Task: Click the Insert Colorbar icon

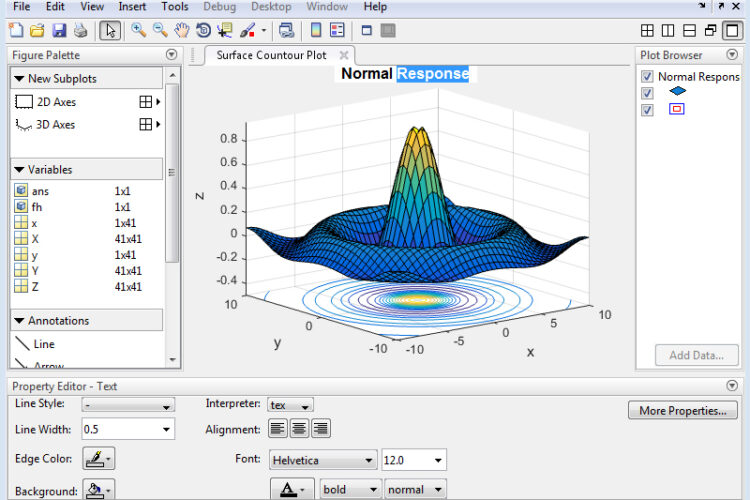Action: click(316, 31)
